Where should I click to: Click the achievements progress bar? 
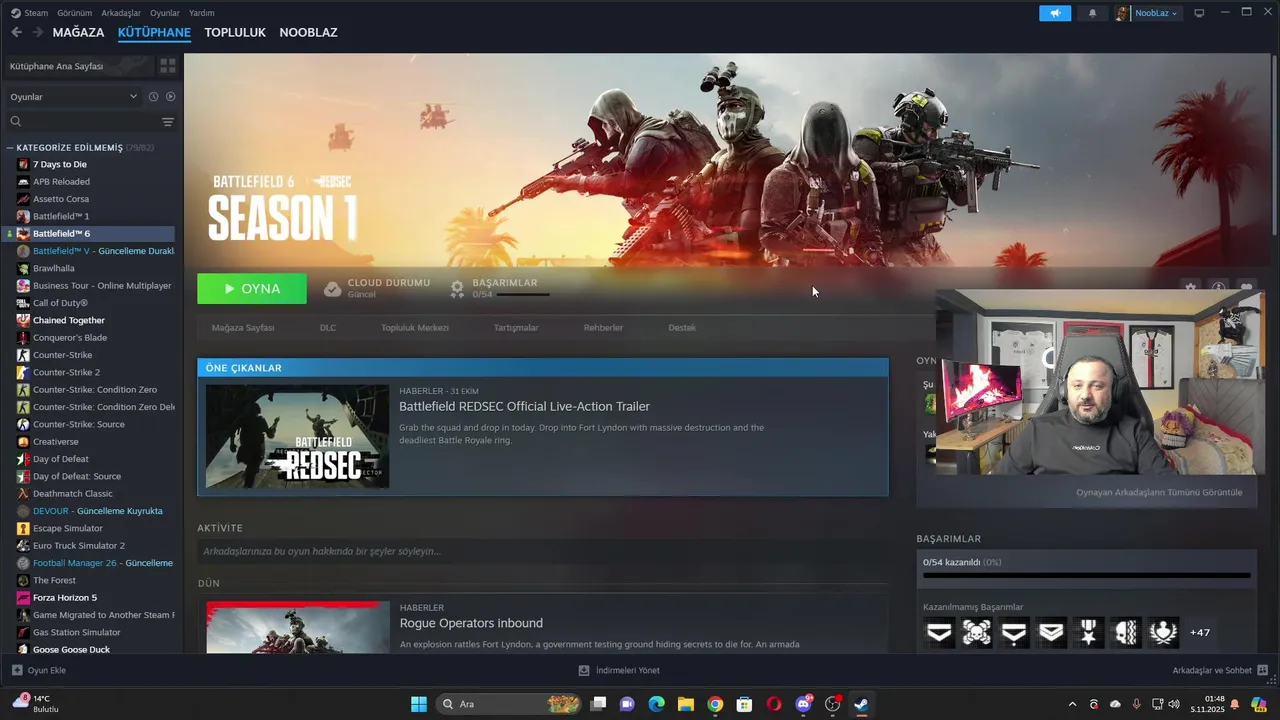[x=1086, y=575]
